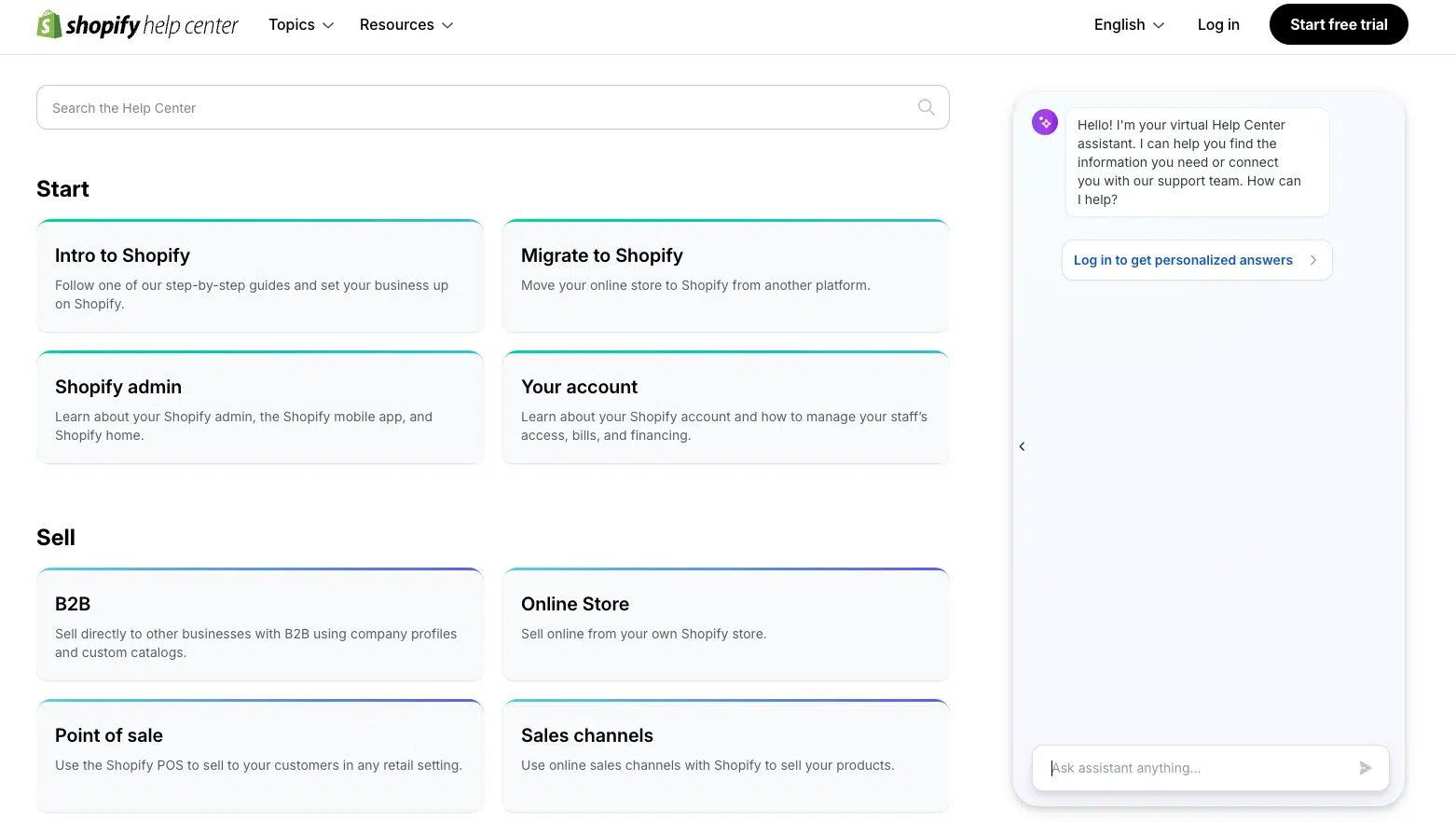Open the Migrate to Shopify card

click(x=725, y=276)
